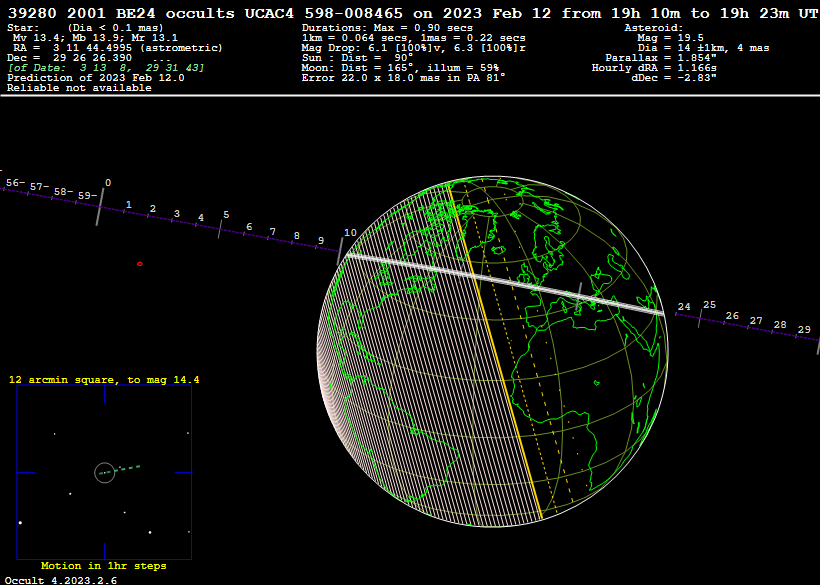Viewport: 820px width, 585px height.
Task: Click the small red circle marker
Action: 140,264
